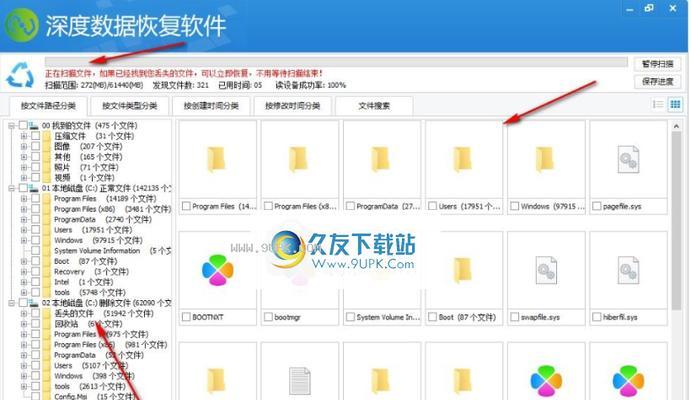Click the Recovery folder icon in tree
691x400 pixels.
coord(47,272)
